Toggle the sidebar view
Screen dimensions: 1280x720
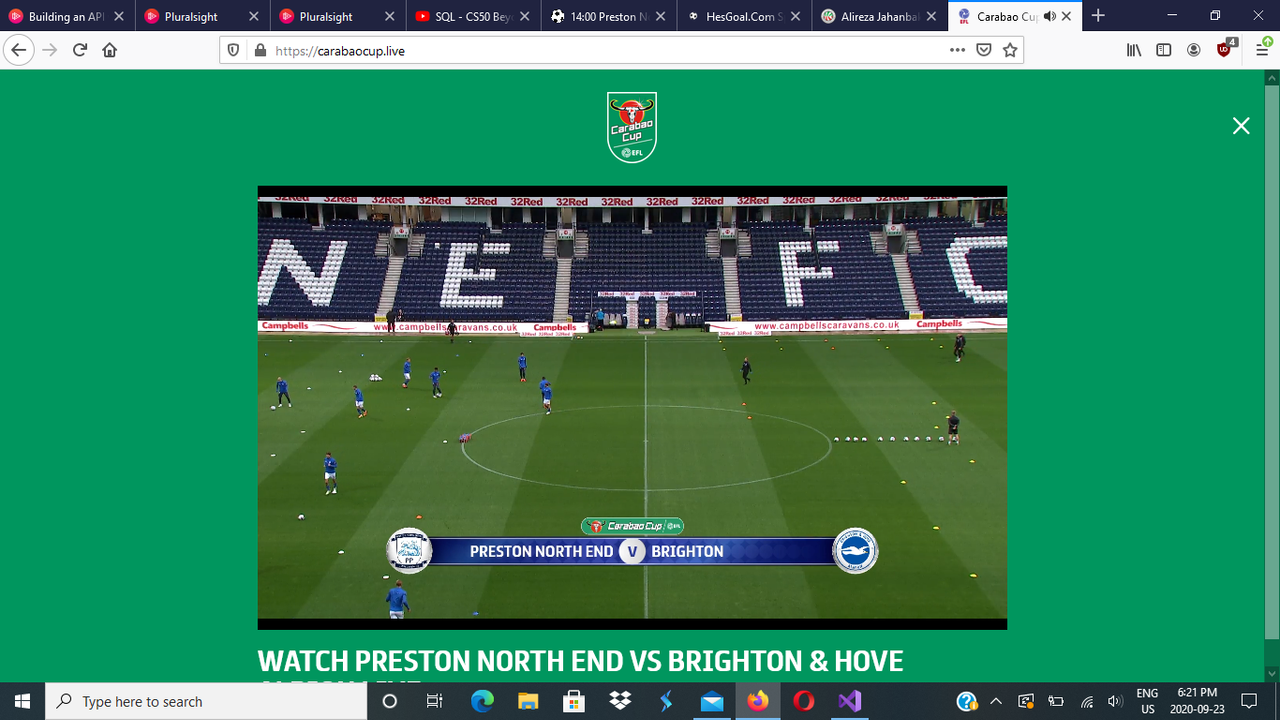coord(1164,50)
